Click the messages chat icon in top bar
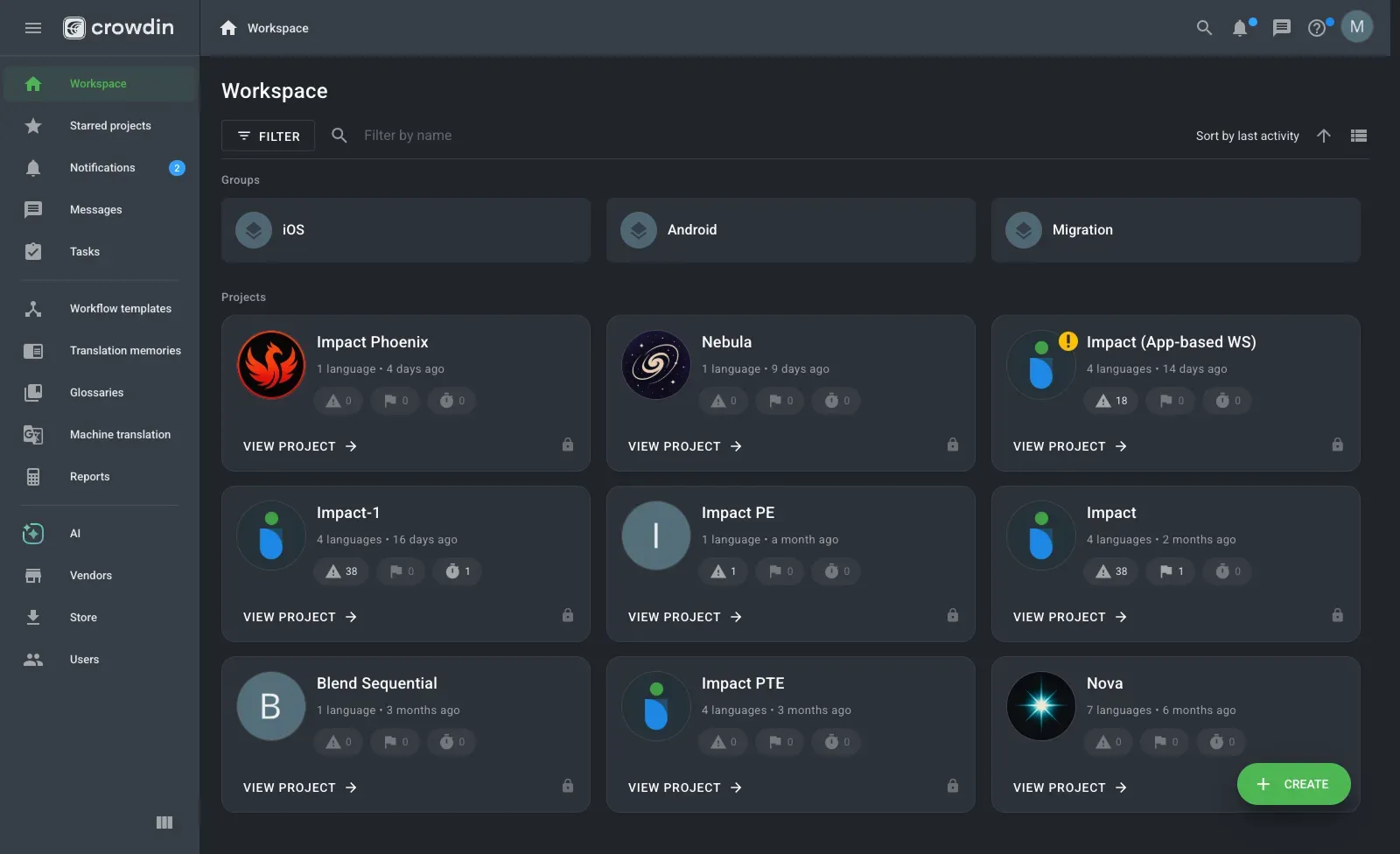Viewport: 1400px width, 854px height. click(1282, 27)
